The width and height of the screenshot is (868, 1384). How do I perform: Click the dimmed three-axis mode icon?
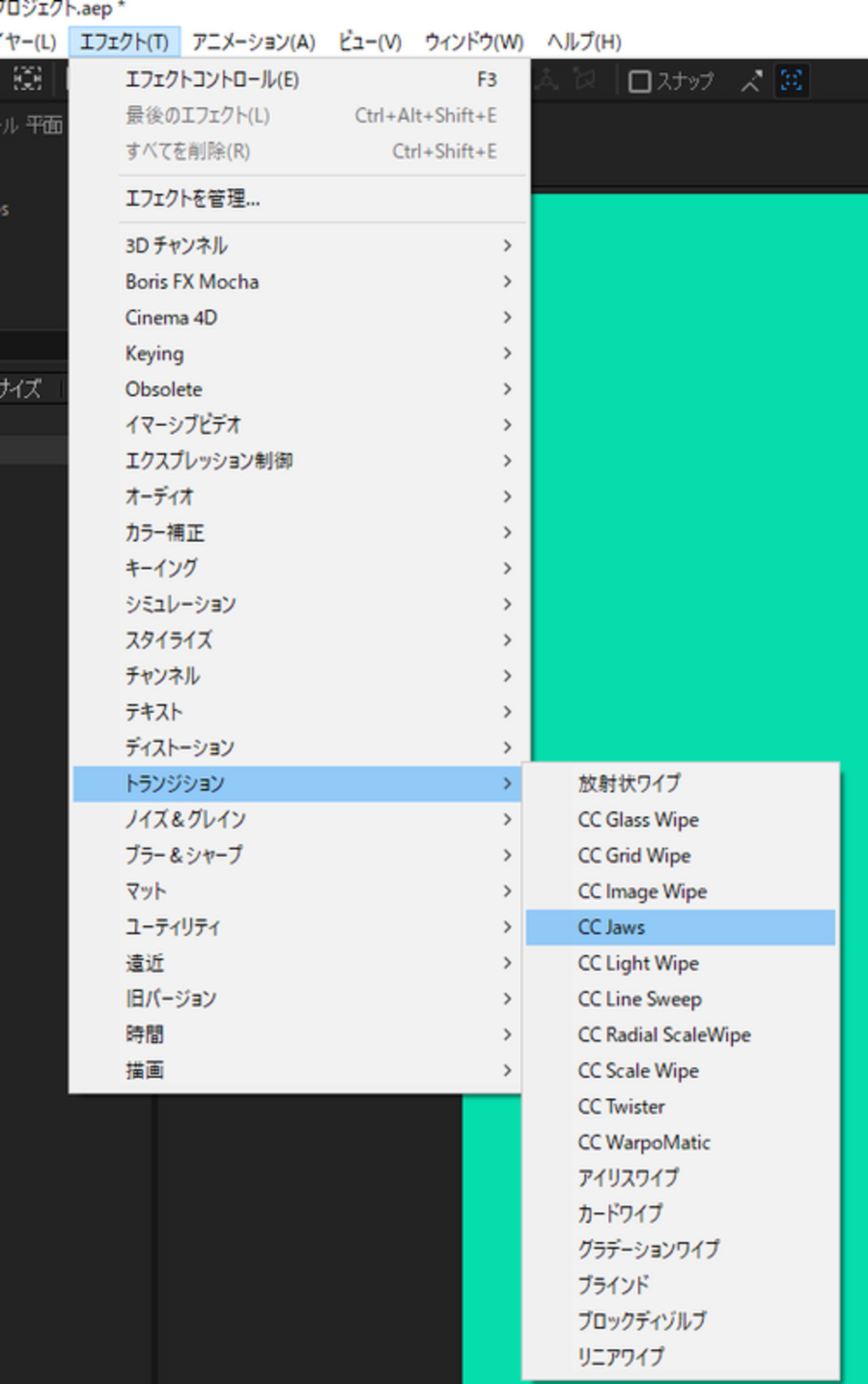[x=547, y=80]
